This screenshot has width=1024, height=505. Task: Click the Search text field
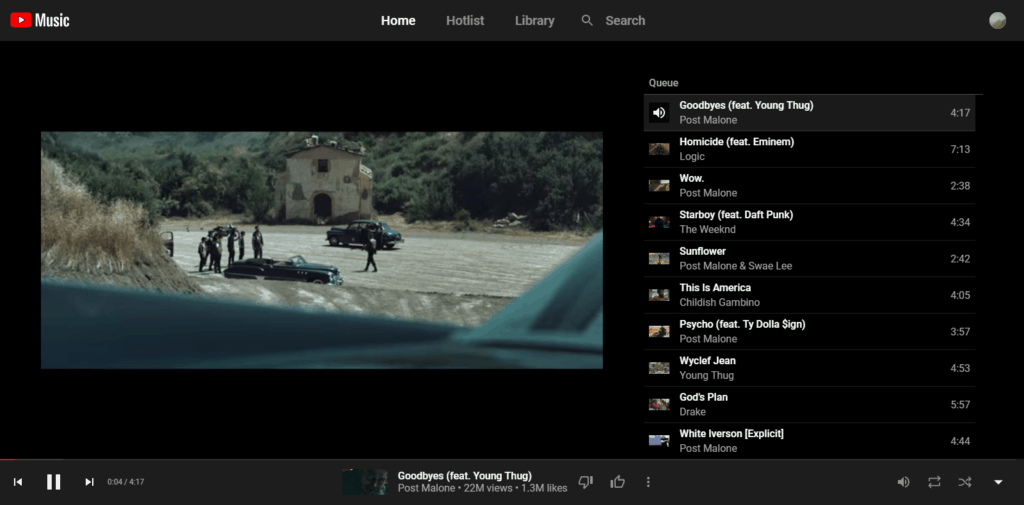(625, 20)
